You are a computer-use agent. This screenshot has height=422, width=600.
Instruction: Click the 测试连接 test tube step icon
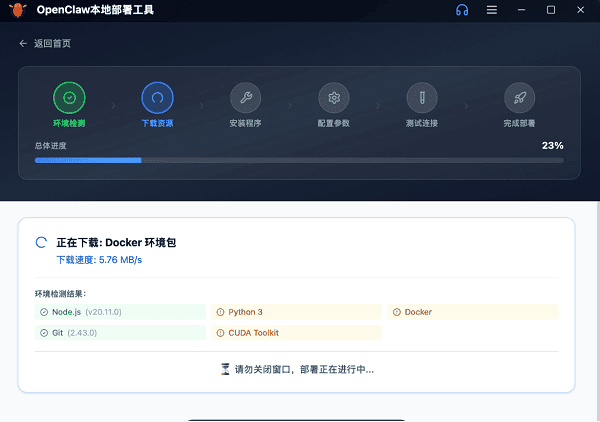click(x=422, y=98)
